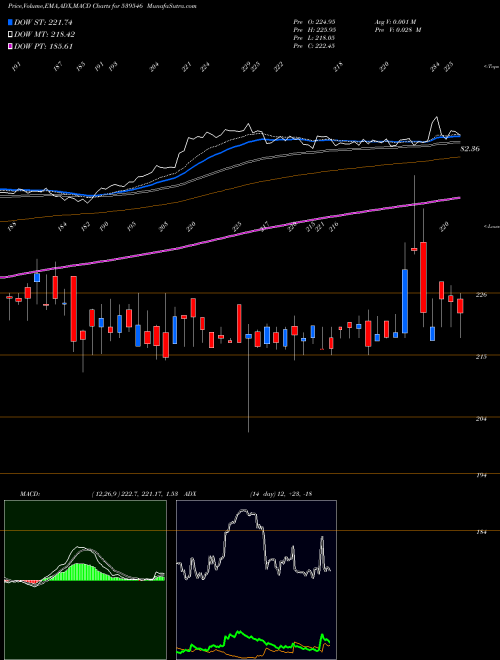
Task: Click the MACD (12,26,9) values text
Action: [x=136, y=494]
